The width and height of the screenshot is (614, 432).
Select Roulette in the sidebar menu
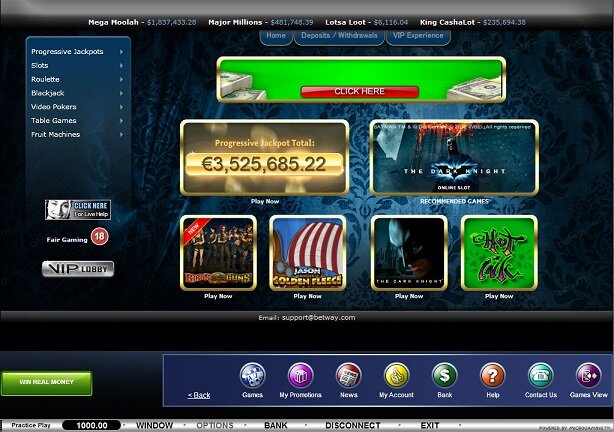45,79
